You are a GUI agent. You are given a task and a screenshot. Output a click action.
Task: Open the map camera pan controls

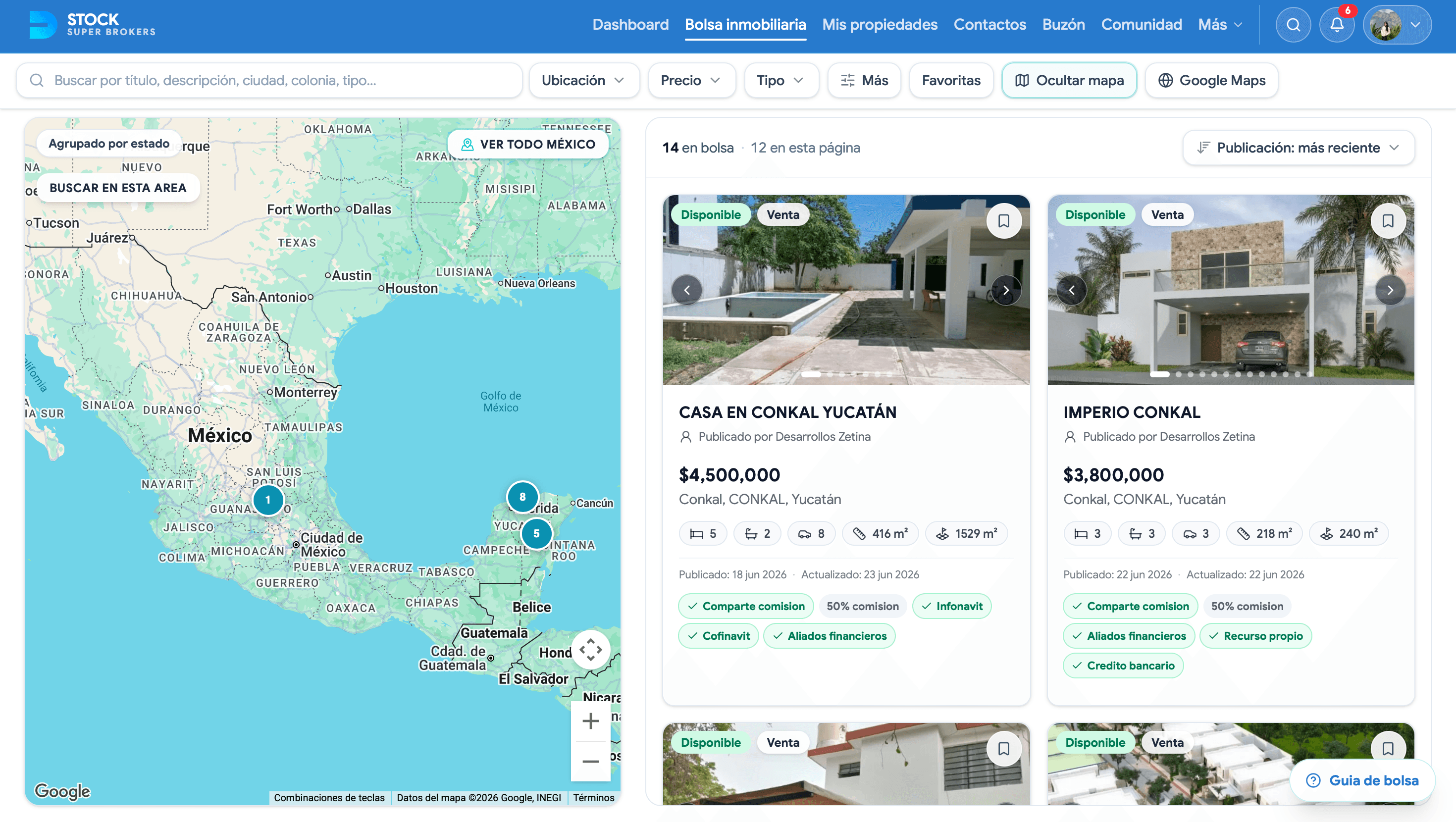[x=590, y=650]
